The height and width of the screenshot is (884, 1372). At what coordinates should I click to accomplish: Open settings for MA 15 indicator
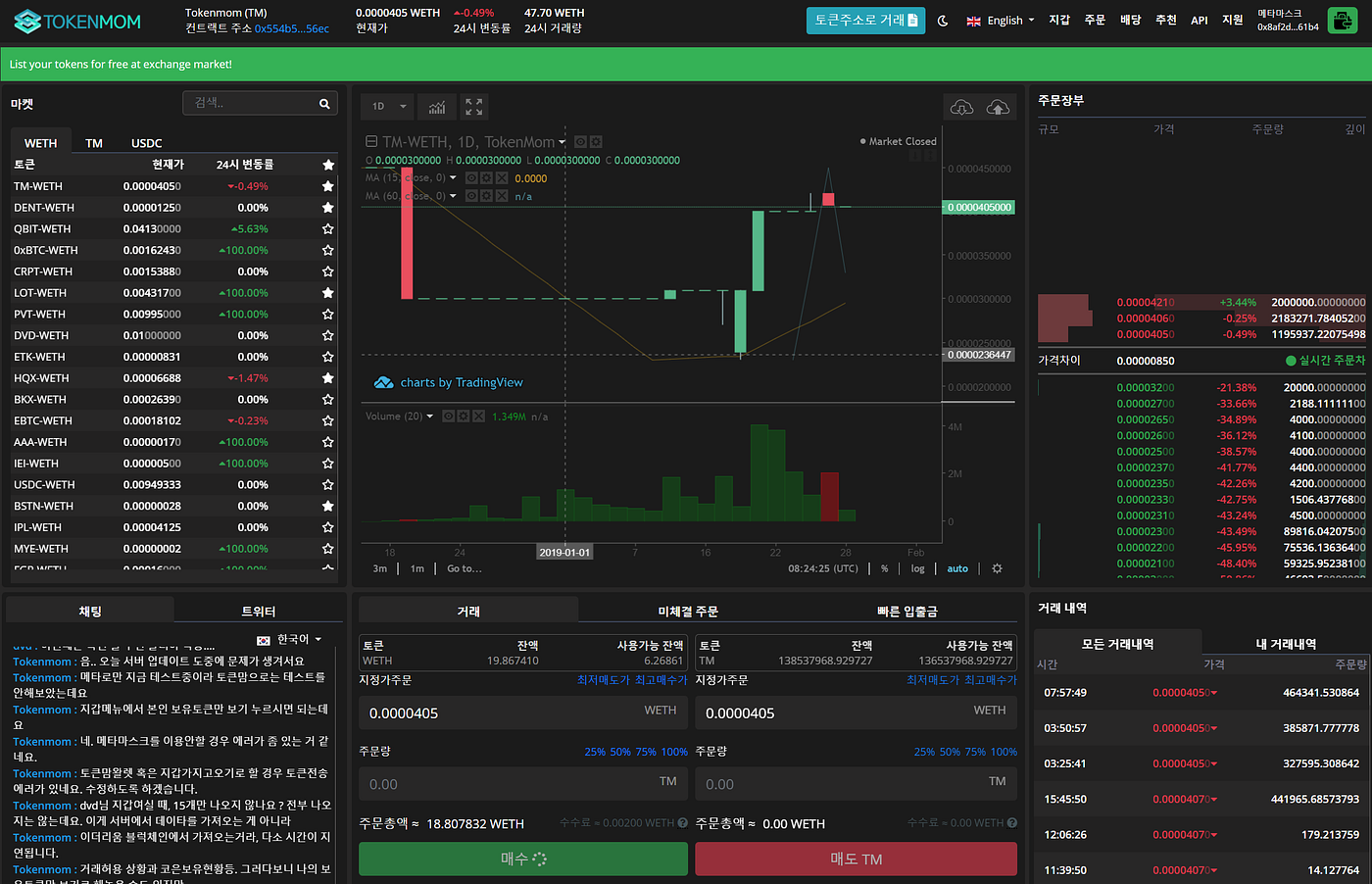click(x=486, y=178)
